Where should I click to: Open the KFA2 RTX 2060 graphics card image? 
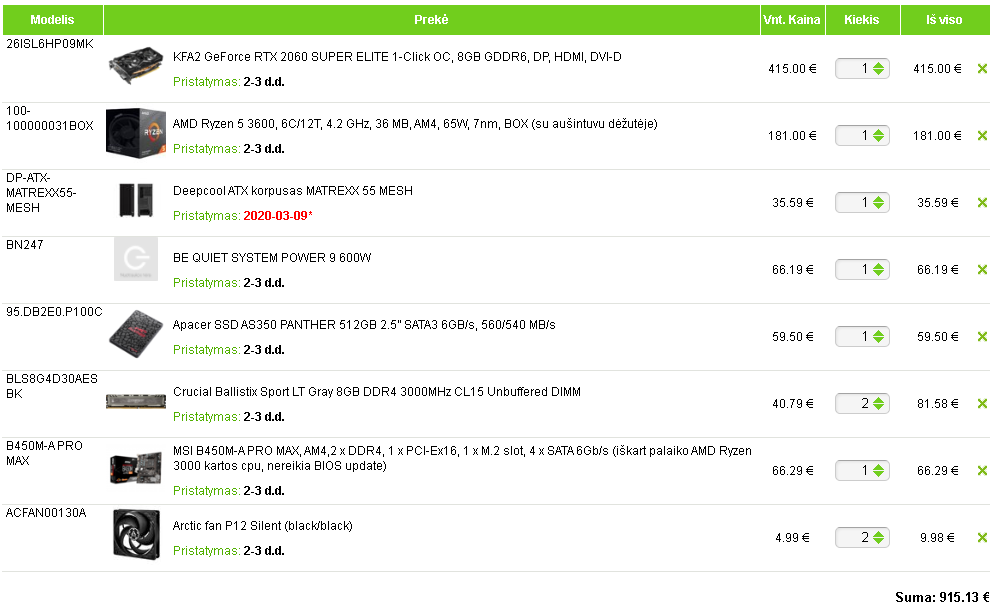tap(135, 65)
